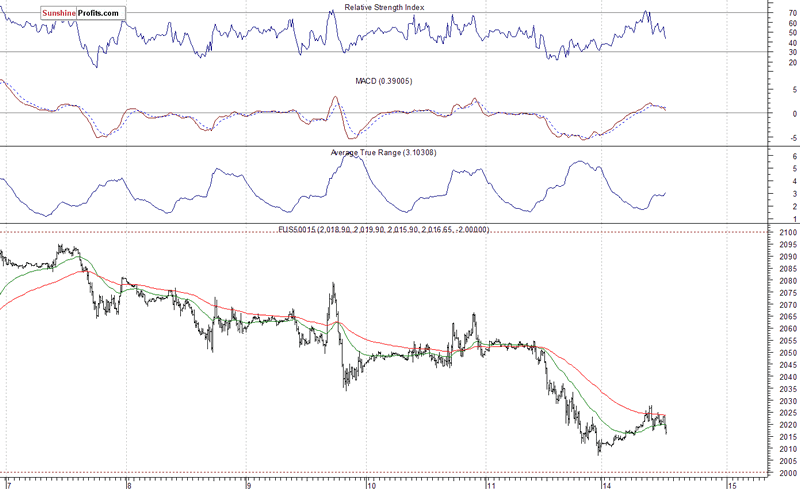Viewport: 800px width, 489px height.
Task: Click the date label 9 on time axis
Action: (249, 485)
